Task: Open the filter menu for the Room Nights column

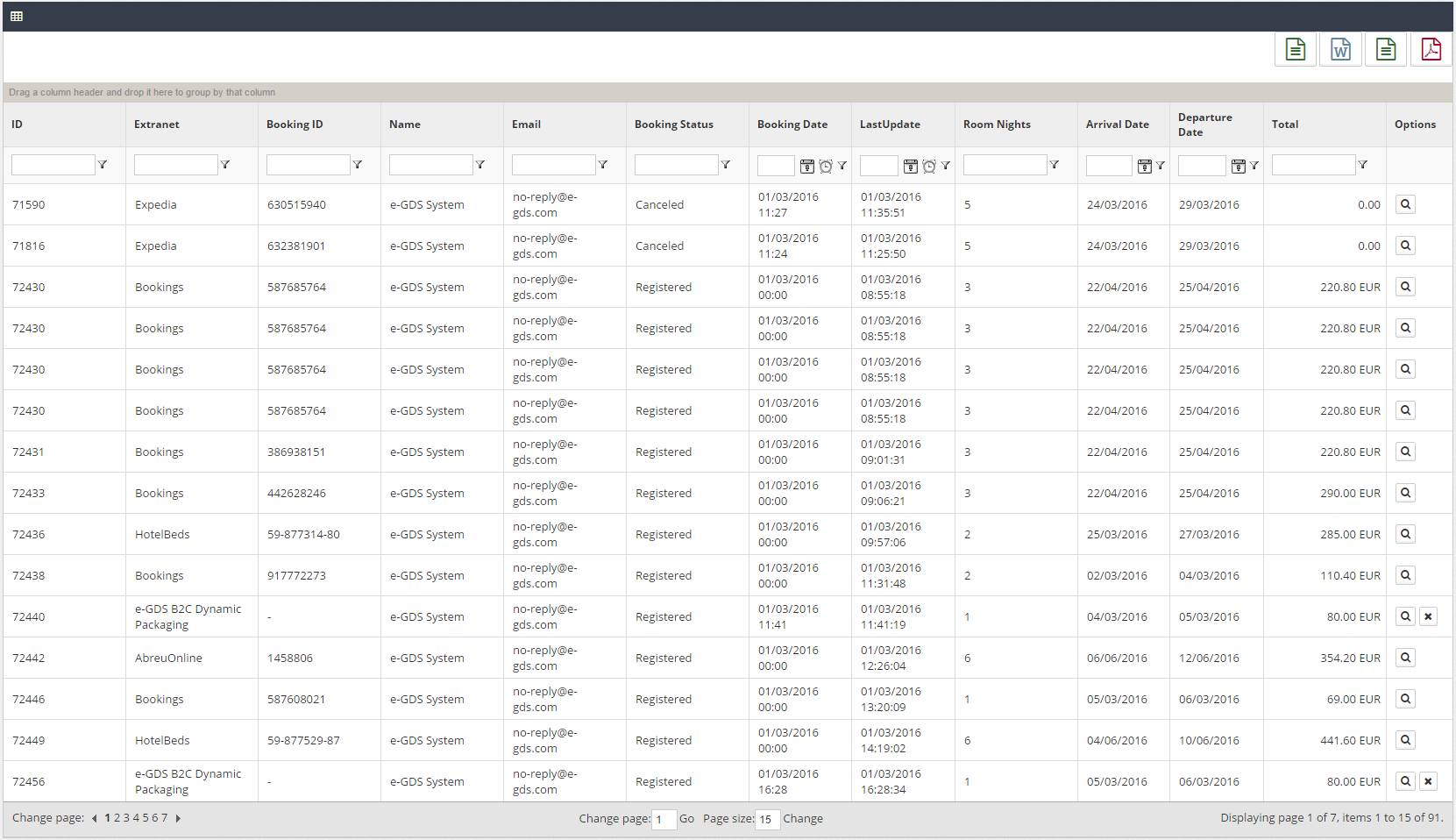Action: click(x=1055, y=165)
